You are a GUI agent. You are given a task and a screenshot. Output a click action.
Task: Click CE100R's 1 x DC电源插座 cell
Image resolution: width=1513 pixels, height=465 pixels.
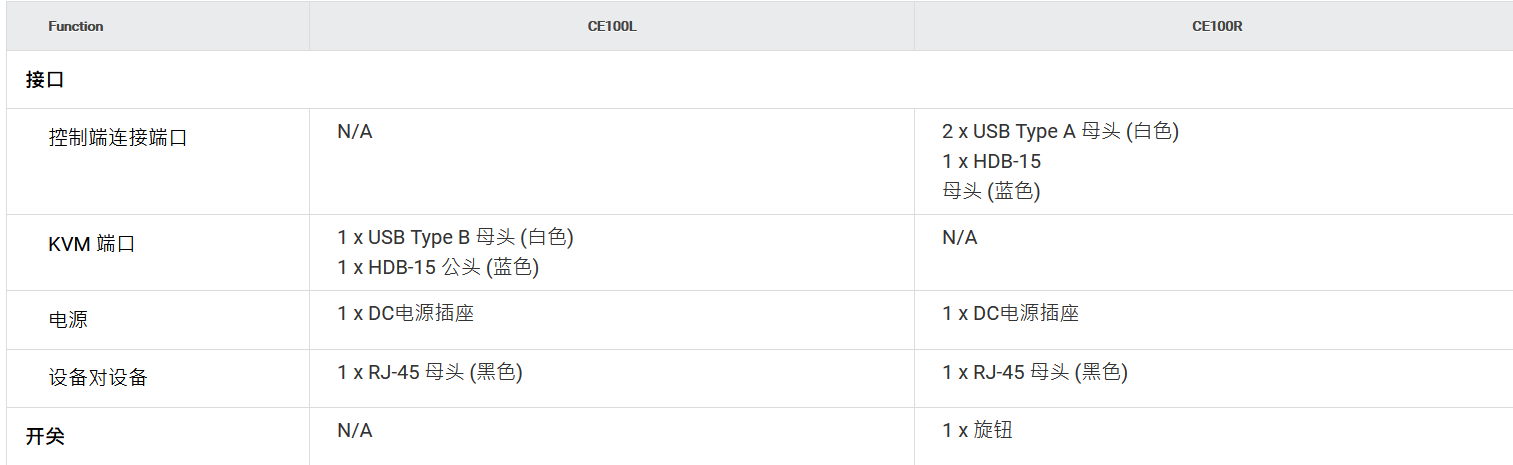(1011, 314)
